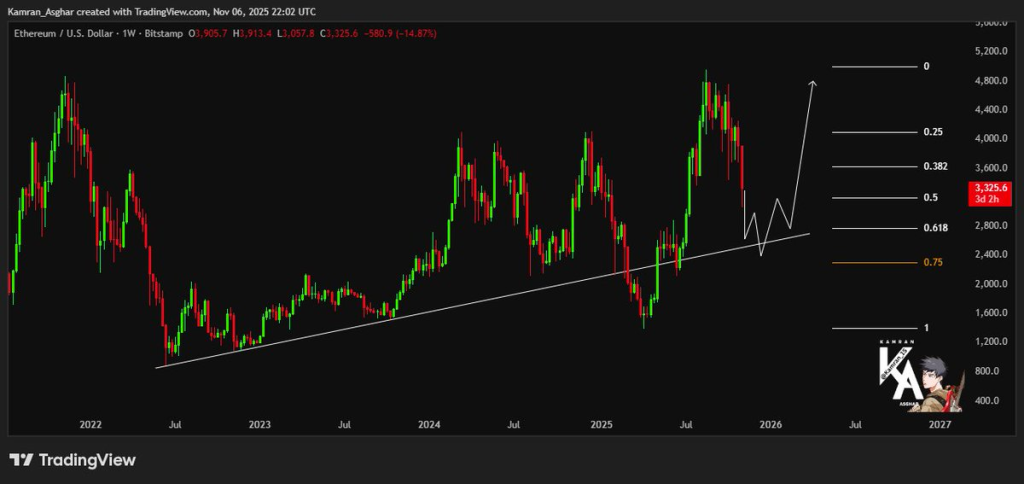Click the Kamran_Asghar author text in header
This screenshot has height=484, width=1024.
pos(40,9)
